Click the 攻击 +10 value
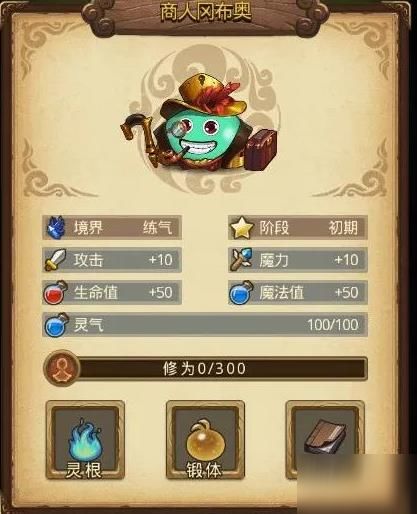Viewport: 417px width, 514px height. click(x=160, y=260)
